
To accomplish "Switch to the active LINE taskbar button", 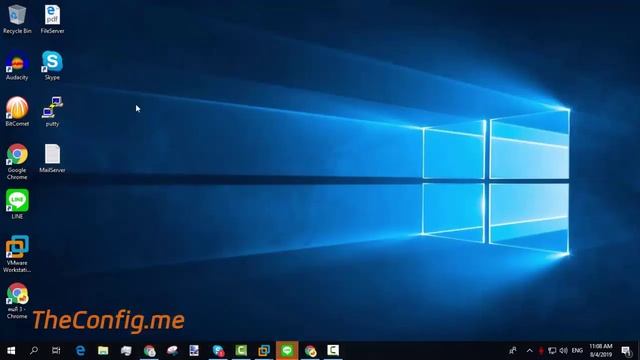I will coord(287,351).
